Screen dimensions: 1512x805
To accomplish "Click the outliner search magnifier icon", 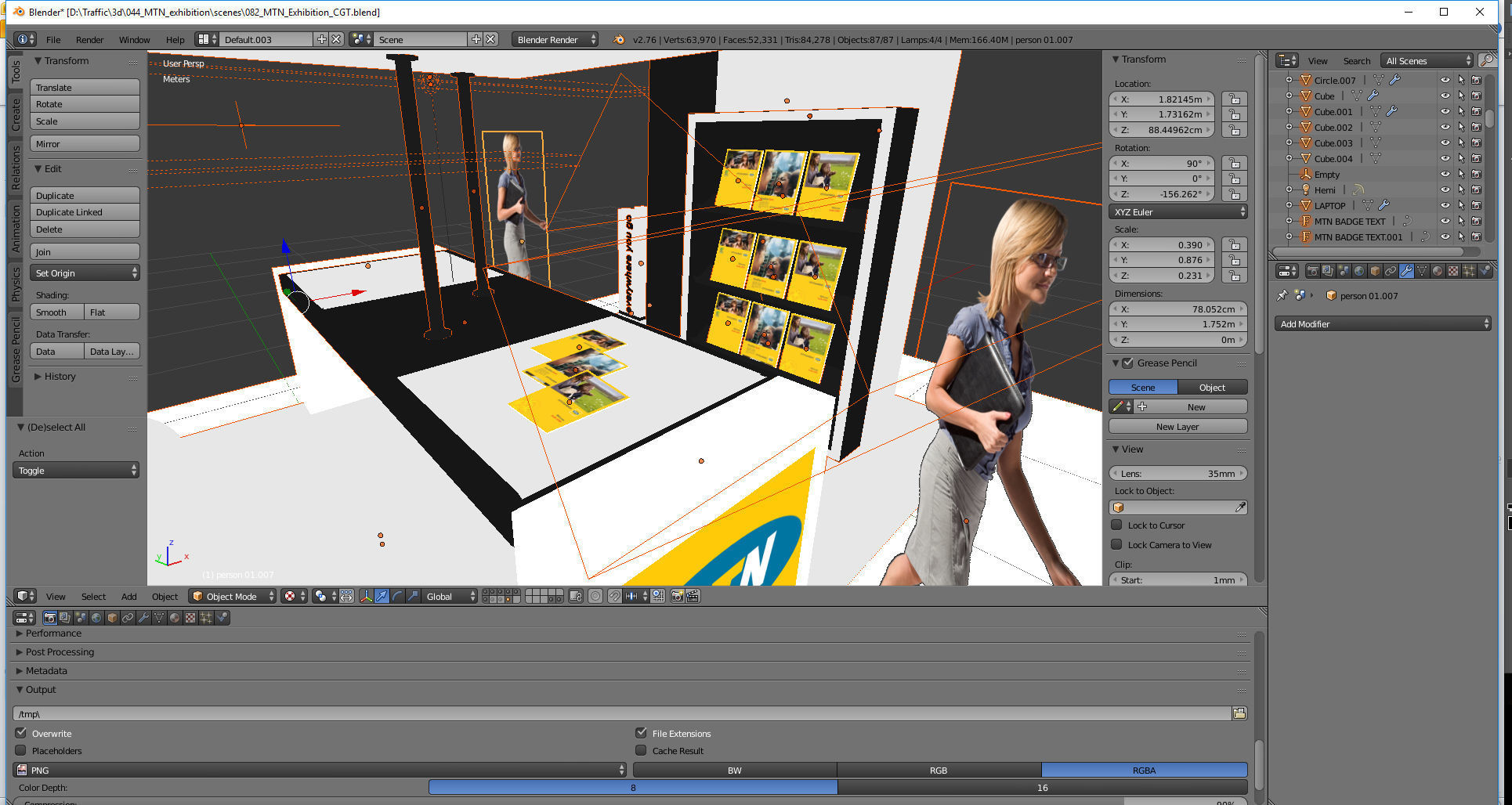I will (x=1485, y=60).
